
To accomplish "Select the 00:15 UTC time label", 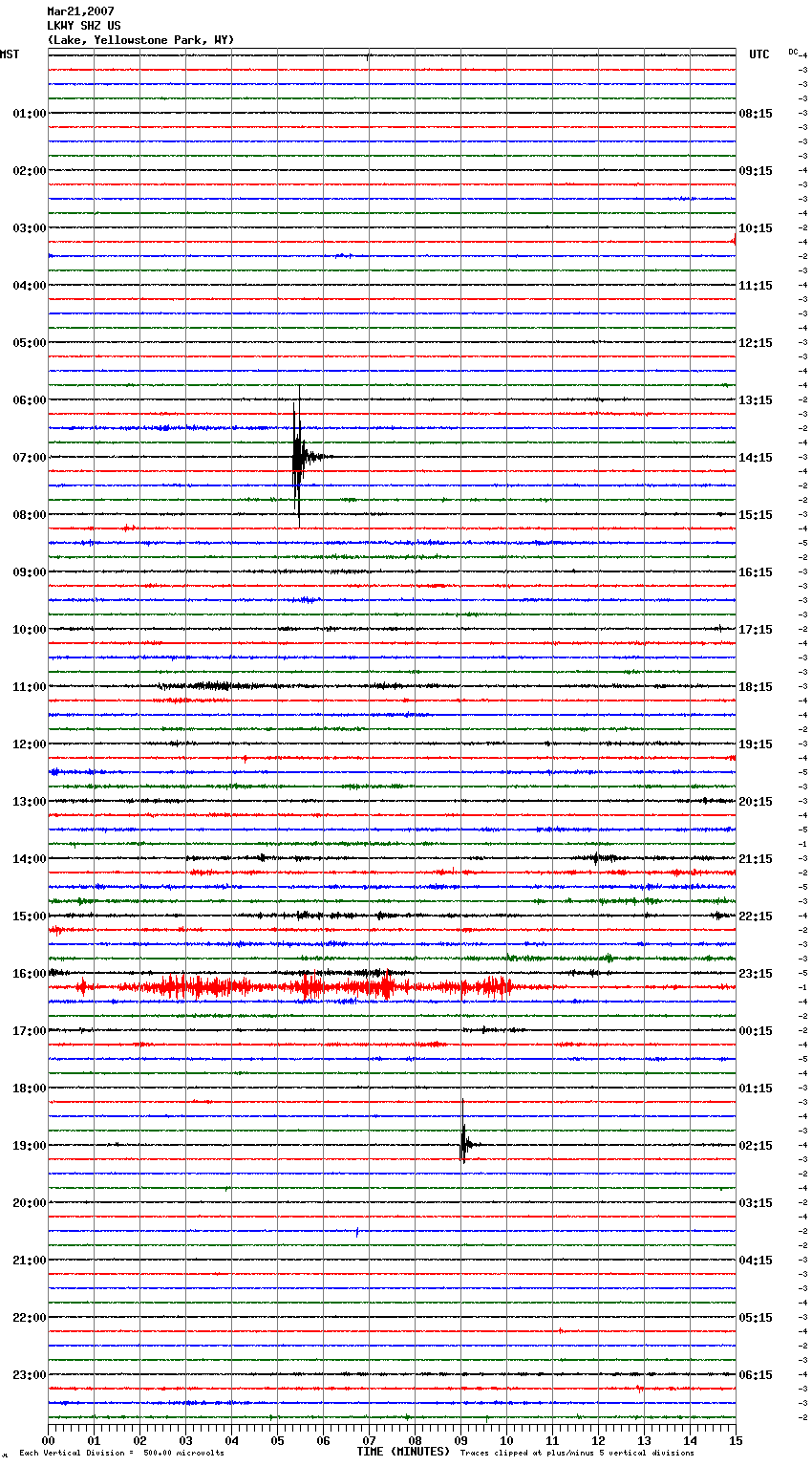I will click(x=756, y=1031).
